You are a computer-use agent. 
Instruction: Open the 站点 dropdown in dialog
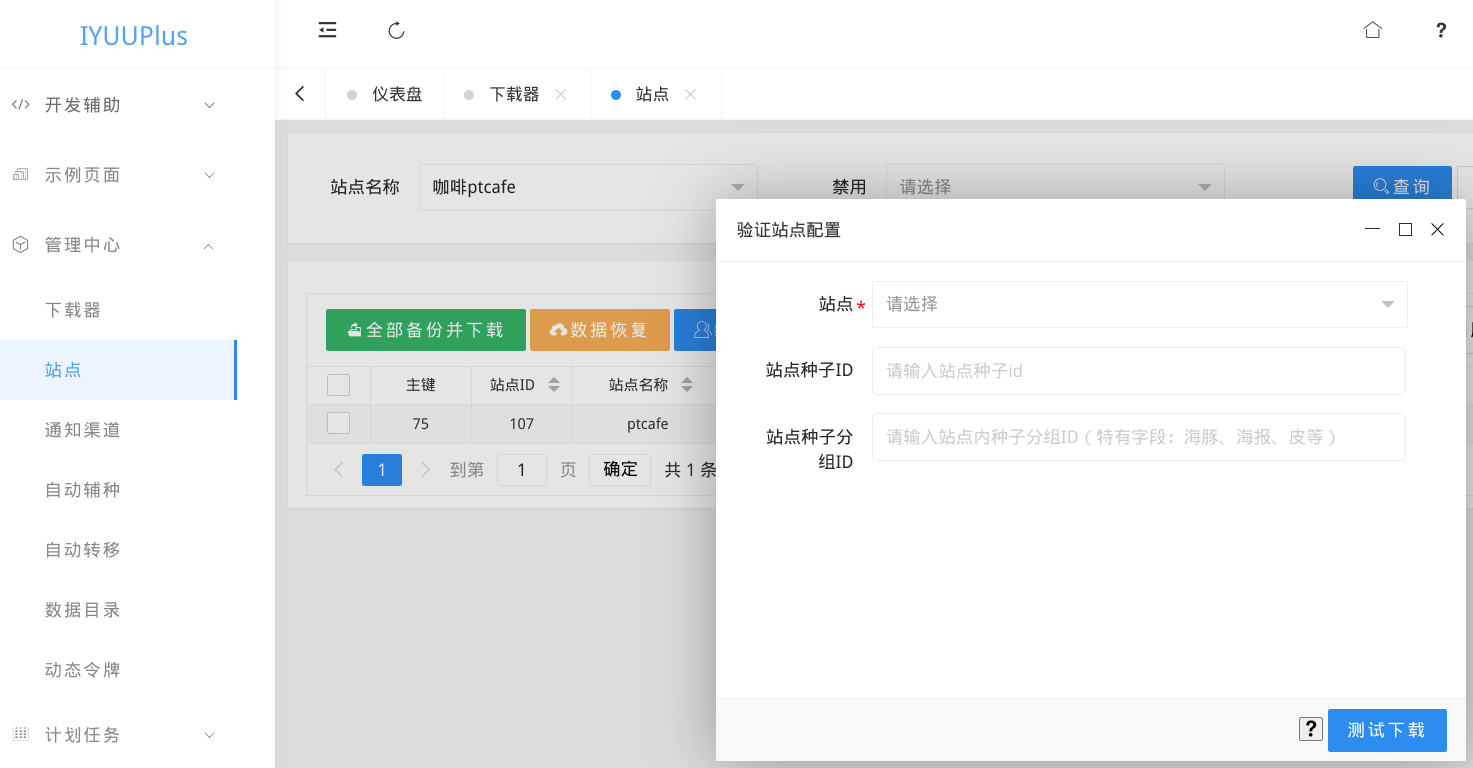coord(1140,304)
